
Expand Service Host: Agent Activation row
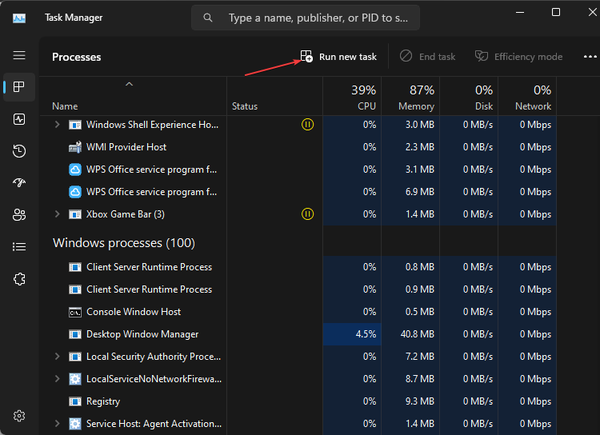point(57,423)
